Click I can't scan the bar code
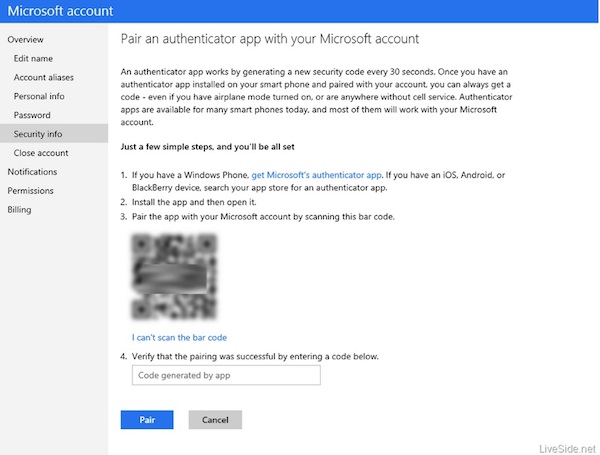The image size is (600, 455). click(x=179, y=338)
